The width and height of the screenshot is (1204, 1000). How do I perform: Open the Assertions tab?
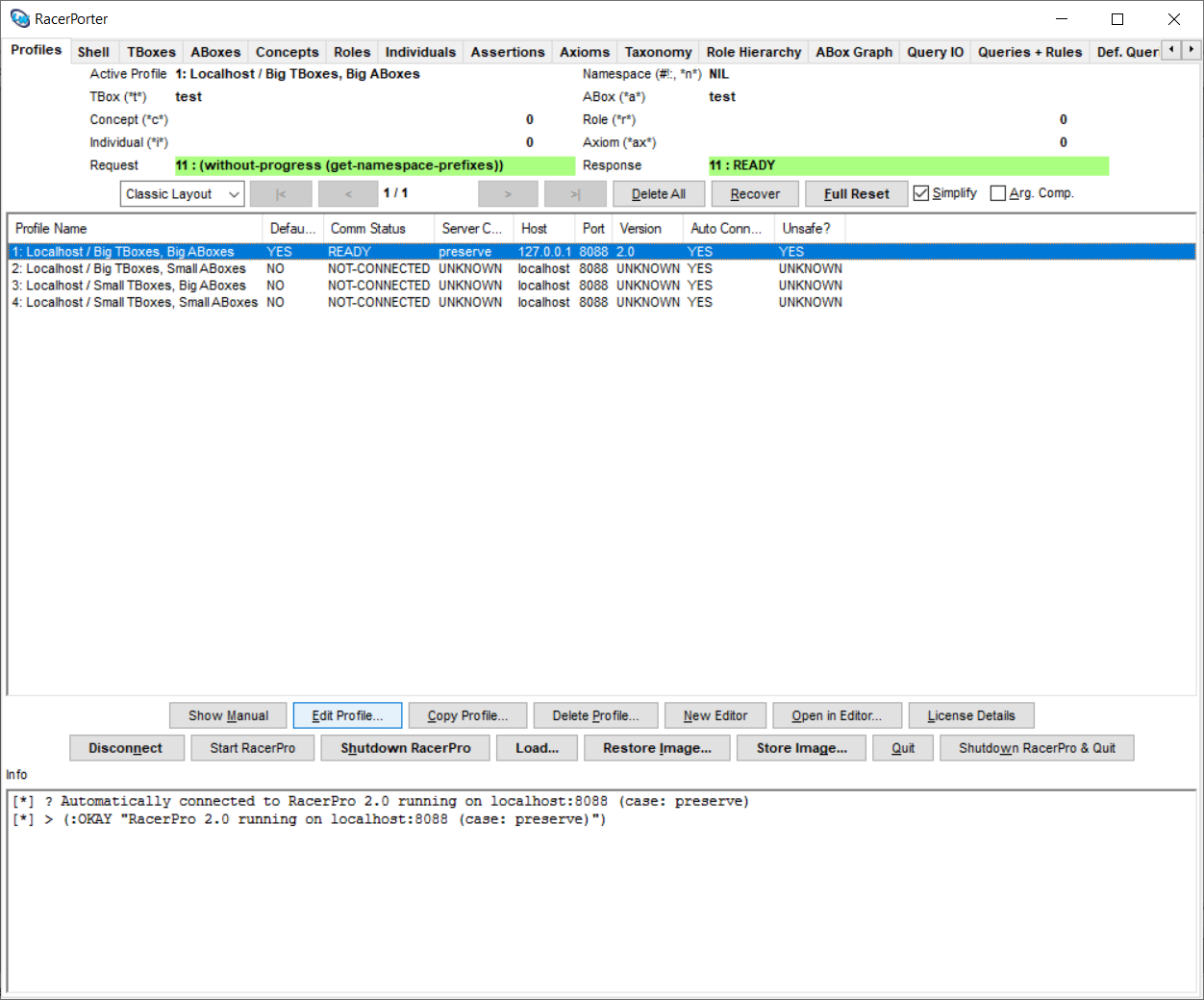(508, 52)
